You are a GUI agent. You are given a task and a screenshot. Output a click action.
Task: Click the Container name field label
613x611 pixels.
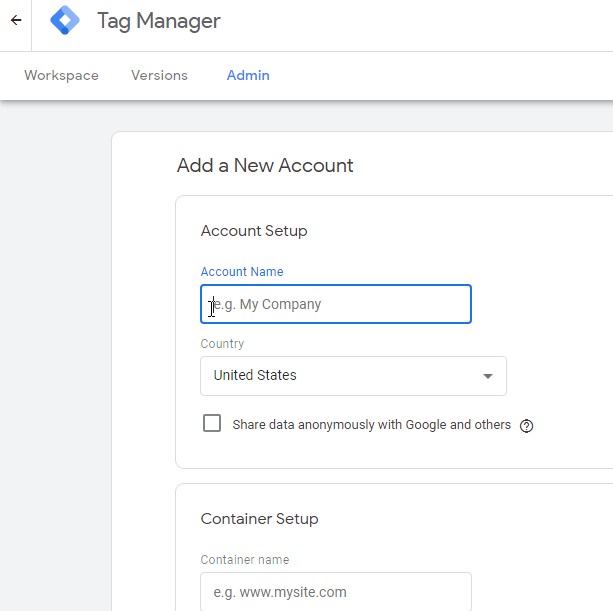[x=245, y=560]
